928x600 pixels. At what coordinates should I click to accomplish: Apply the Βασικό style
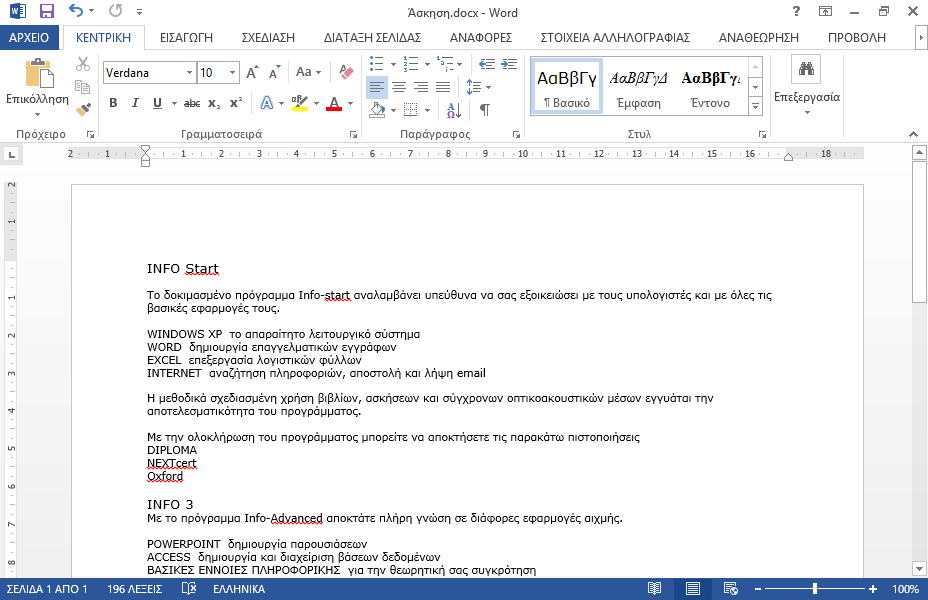point(566,86)
